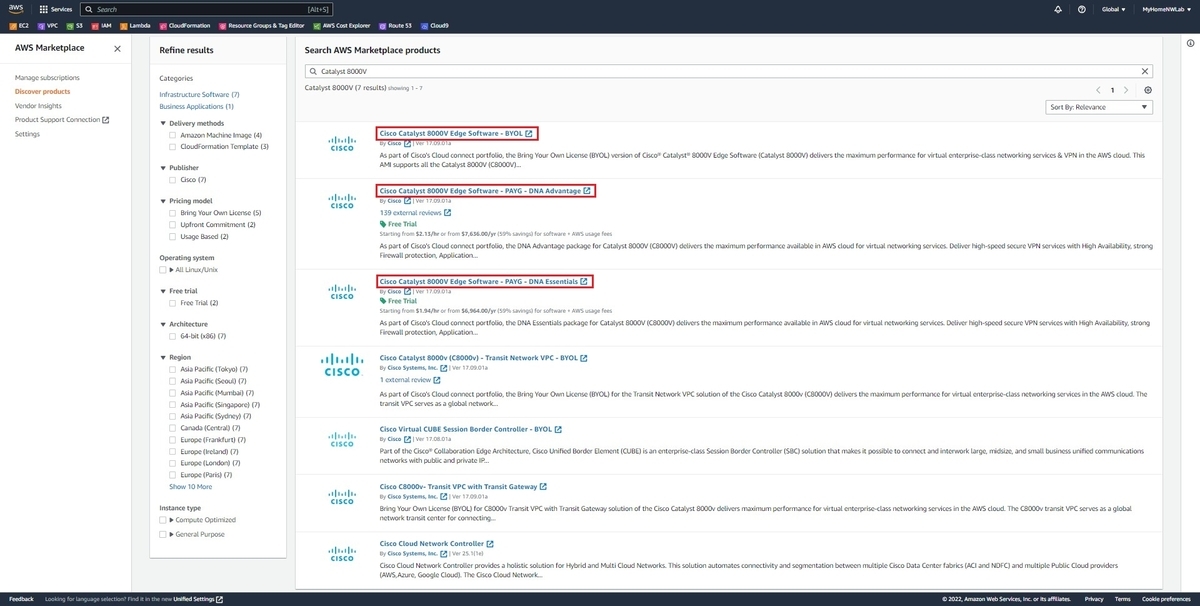
Task: Tick the Bring Your Own License checkbox
Action: click(x=173, y=213)
